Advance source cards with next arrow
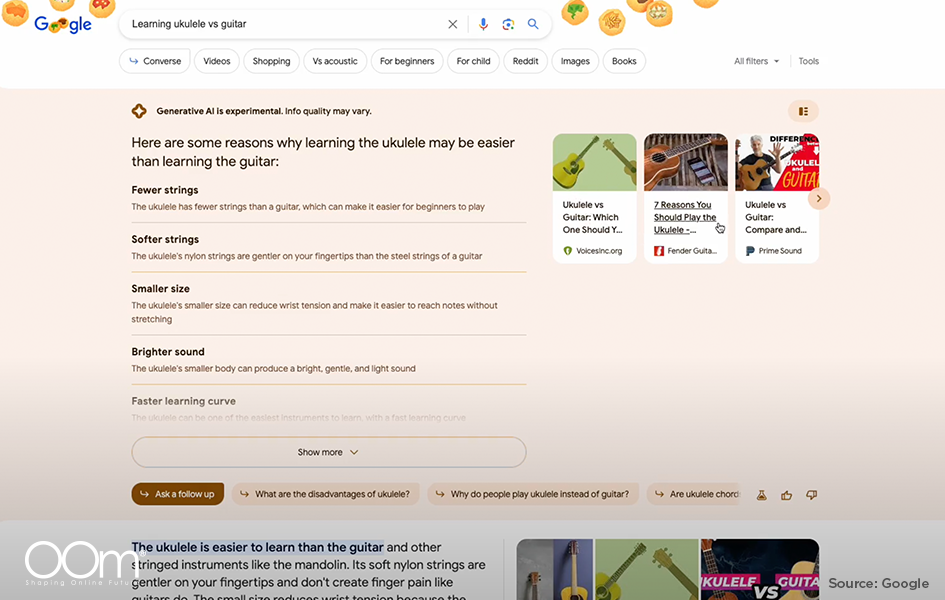This screenshot has width=945, height=600. [x=818, y=199]
